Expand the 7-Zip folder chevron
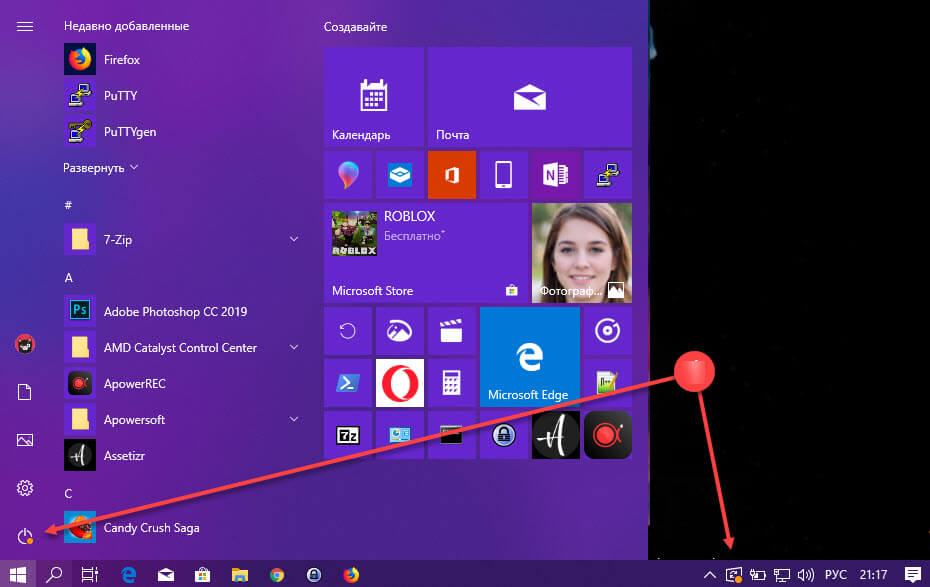The height and width of the screenshot is (587, 930). [x=294, y=239]
